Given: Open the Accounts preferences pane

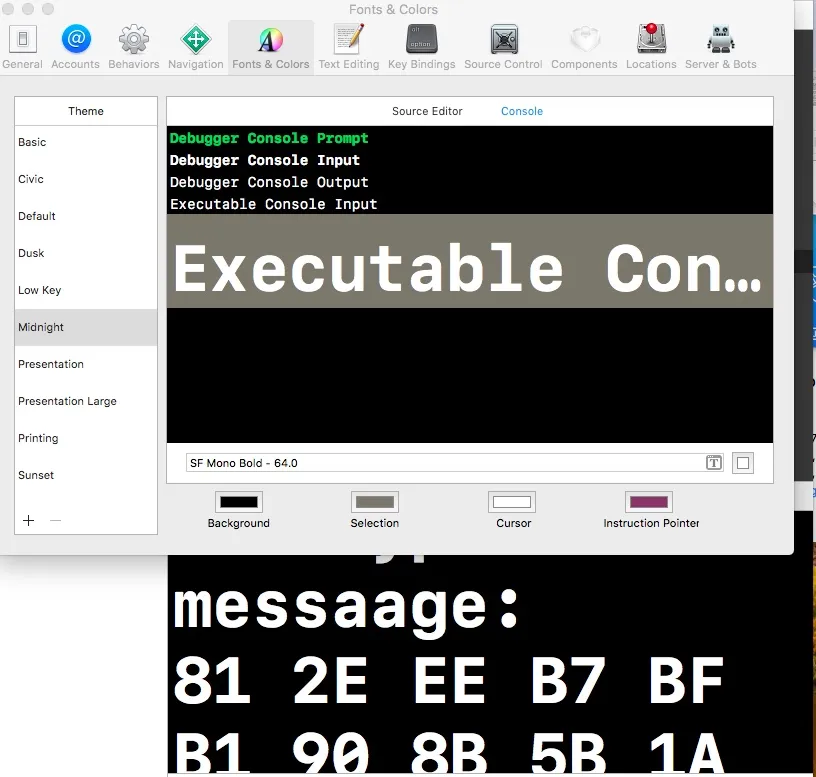Looking at the screenshot, I should coord(75,47).
